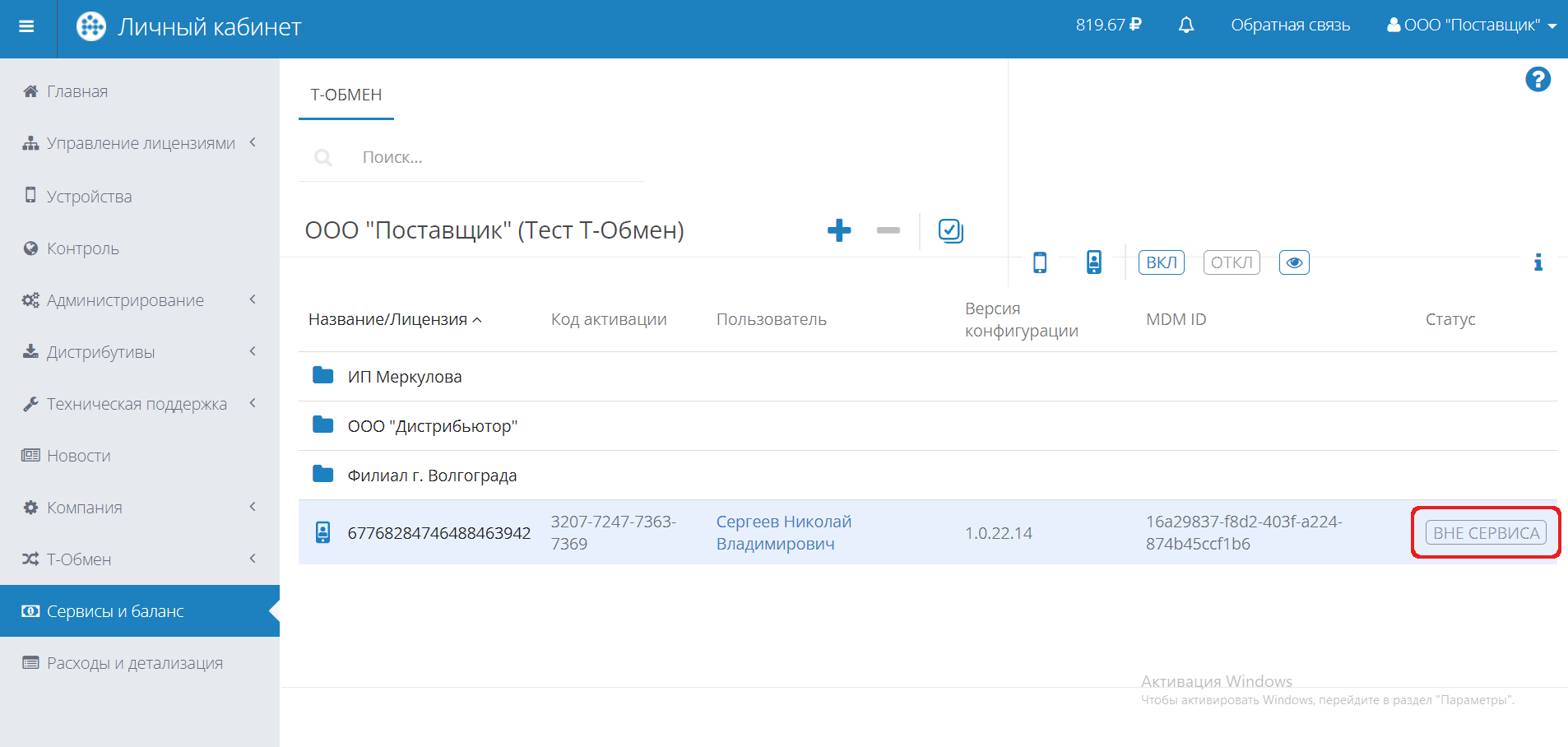Expand the Управление лицензиями chevron
Viewport: 1568px width, 747px height.
(x=253, y=142)
